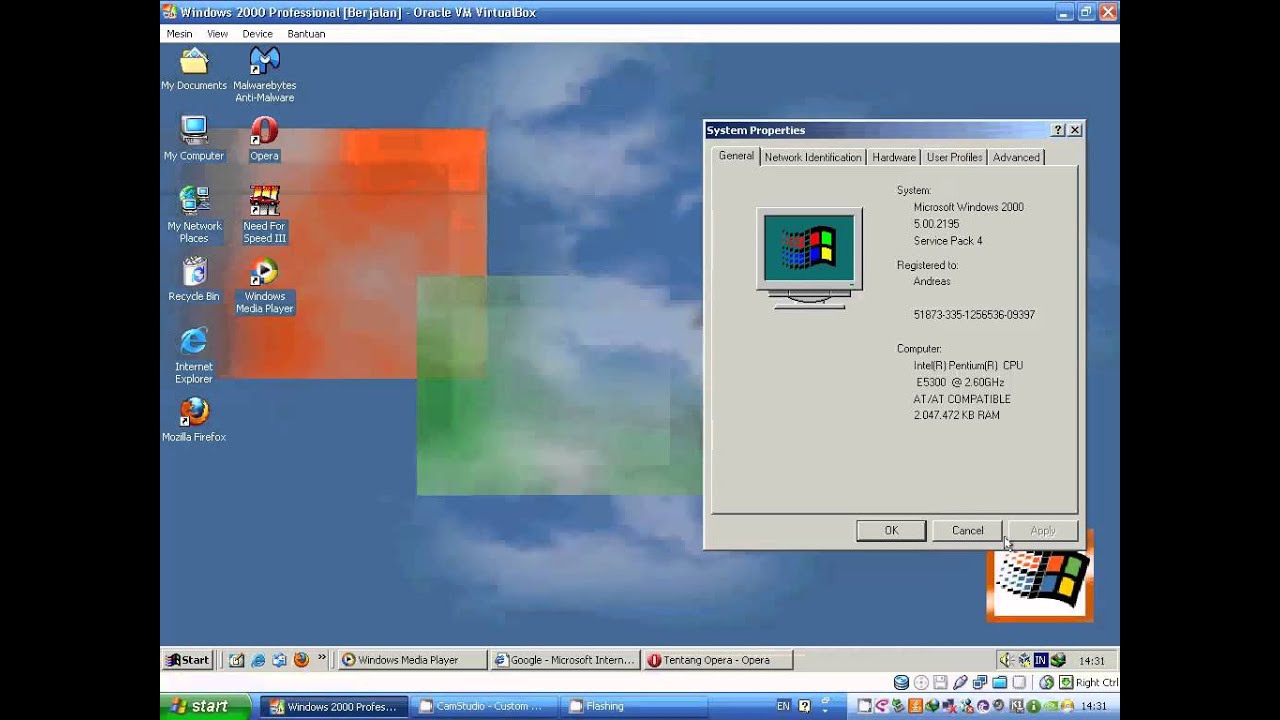
Task: Click help question mark on language bar
Action: (804, 706)
